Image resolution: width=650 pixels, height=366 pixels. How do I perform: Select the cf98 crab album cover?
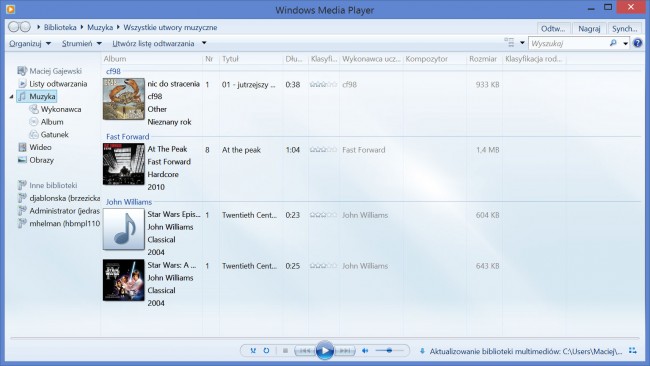[x=124, y=99]
